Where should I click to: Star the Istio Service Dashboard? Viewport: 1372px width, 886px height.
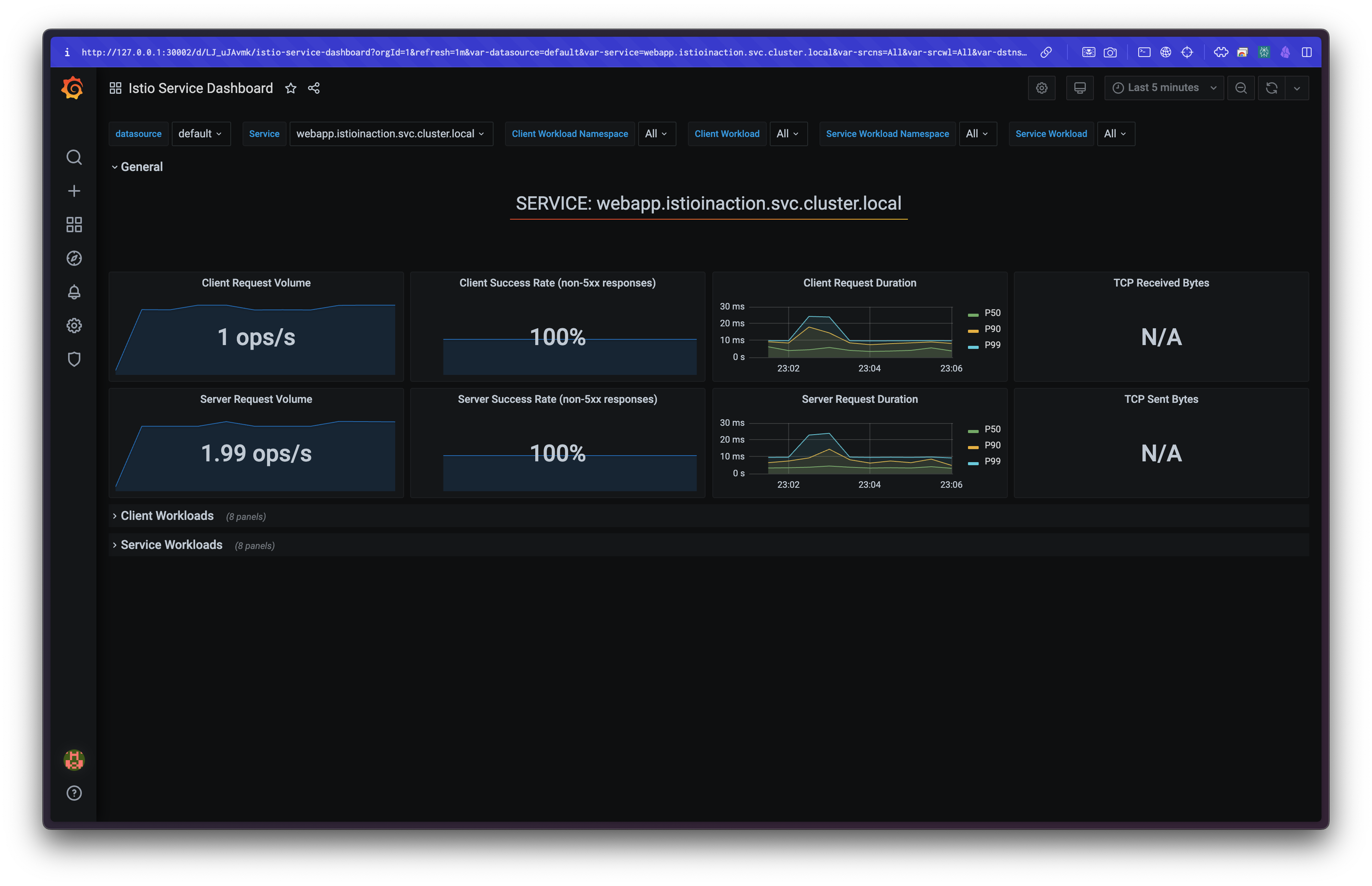[290, 88]
